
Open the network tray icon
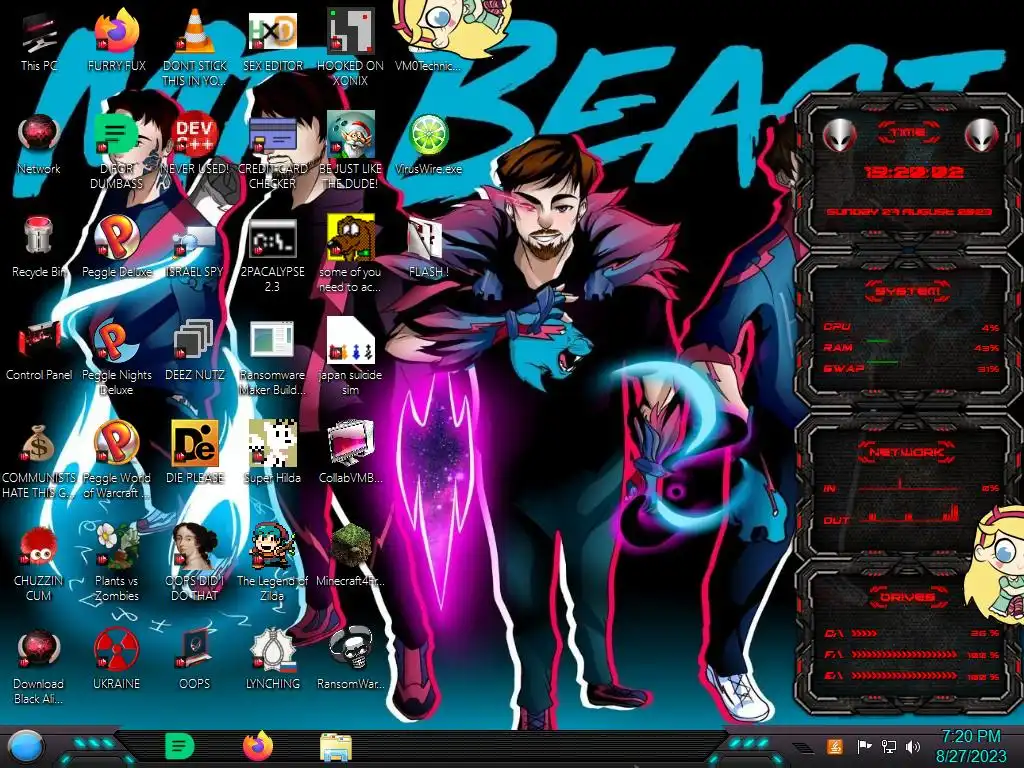pos(889,746)
